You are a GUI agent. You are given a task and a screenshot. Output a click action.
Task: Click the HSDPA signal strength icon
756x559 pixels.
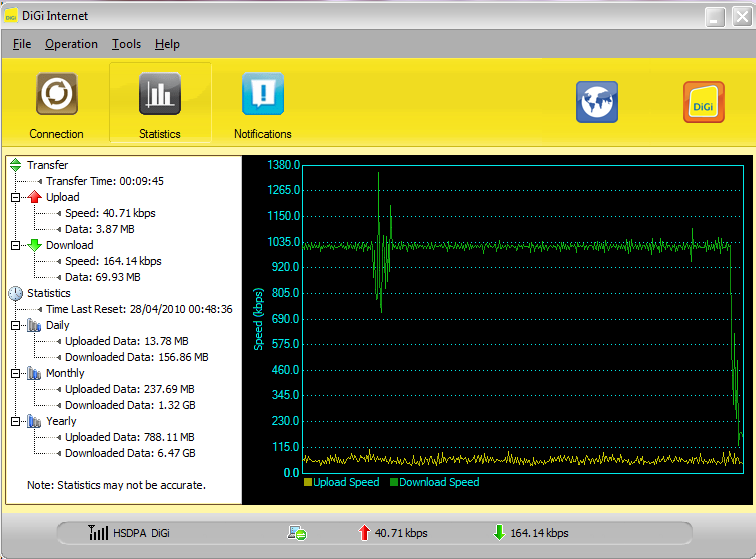pyautogui.click(x=98, y=533)
